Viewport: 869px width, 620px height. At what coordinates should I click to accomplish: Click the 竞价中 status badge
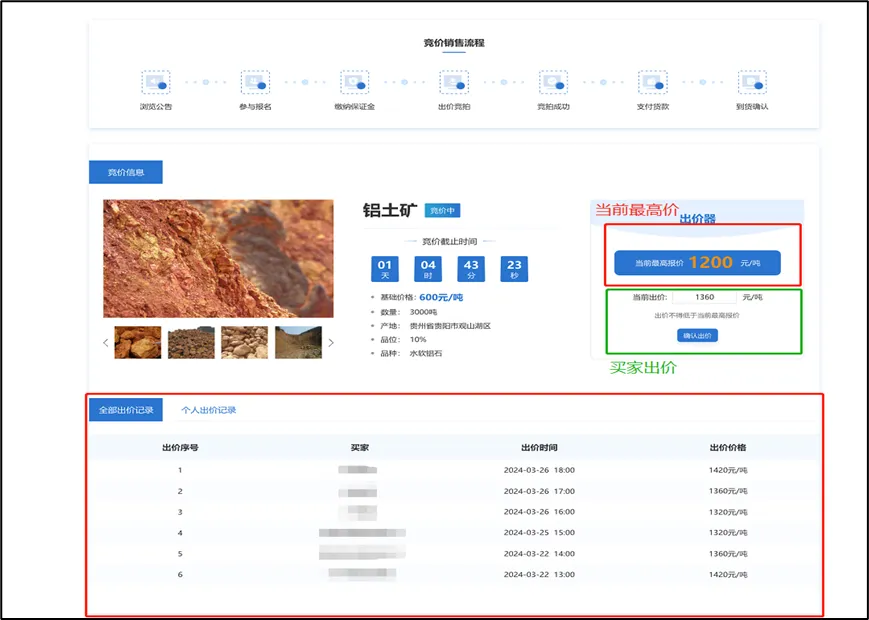pyautogui.click(x=442, y=211)
